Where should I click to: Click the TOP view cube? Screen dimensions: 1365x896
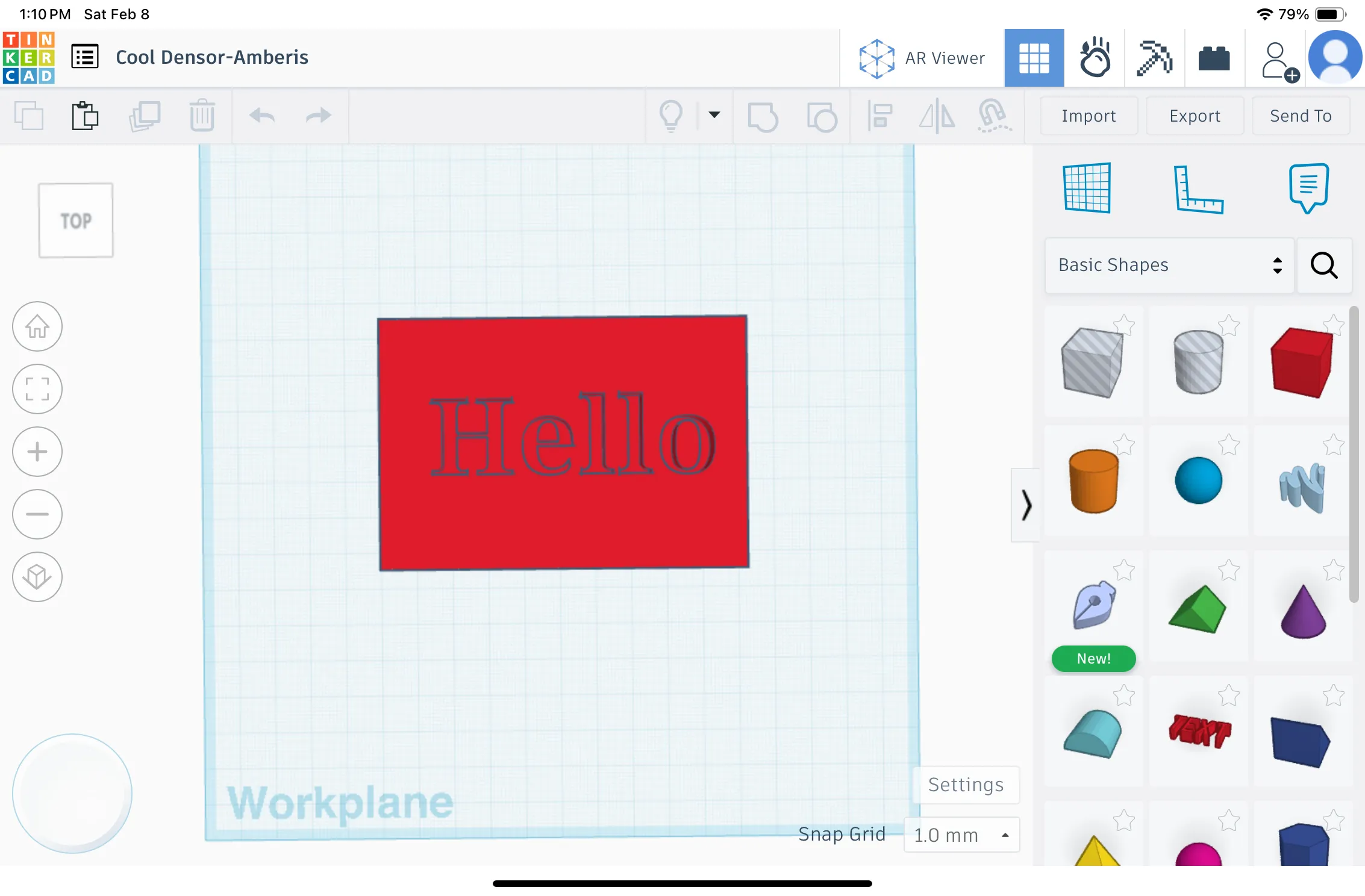[76, 220]
